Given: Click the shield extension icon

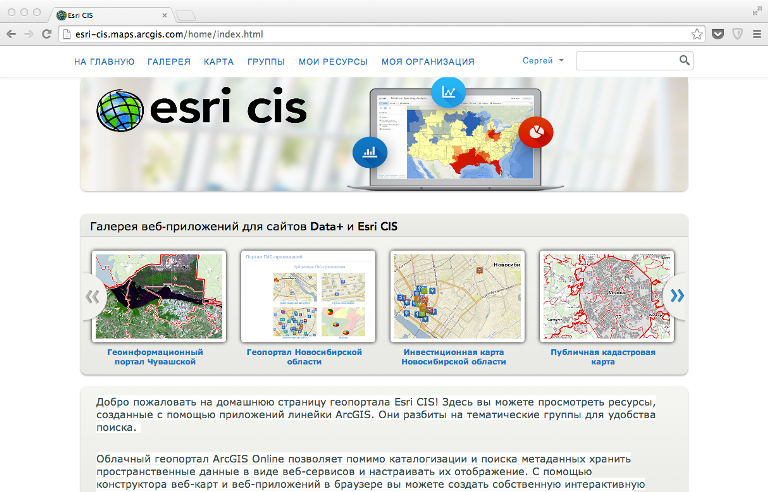Looking at the screenshot, I should pos(737,34).
